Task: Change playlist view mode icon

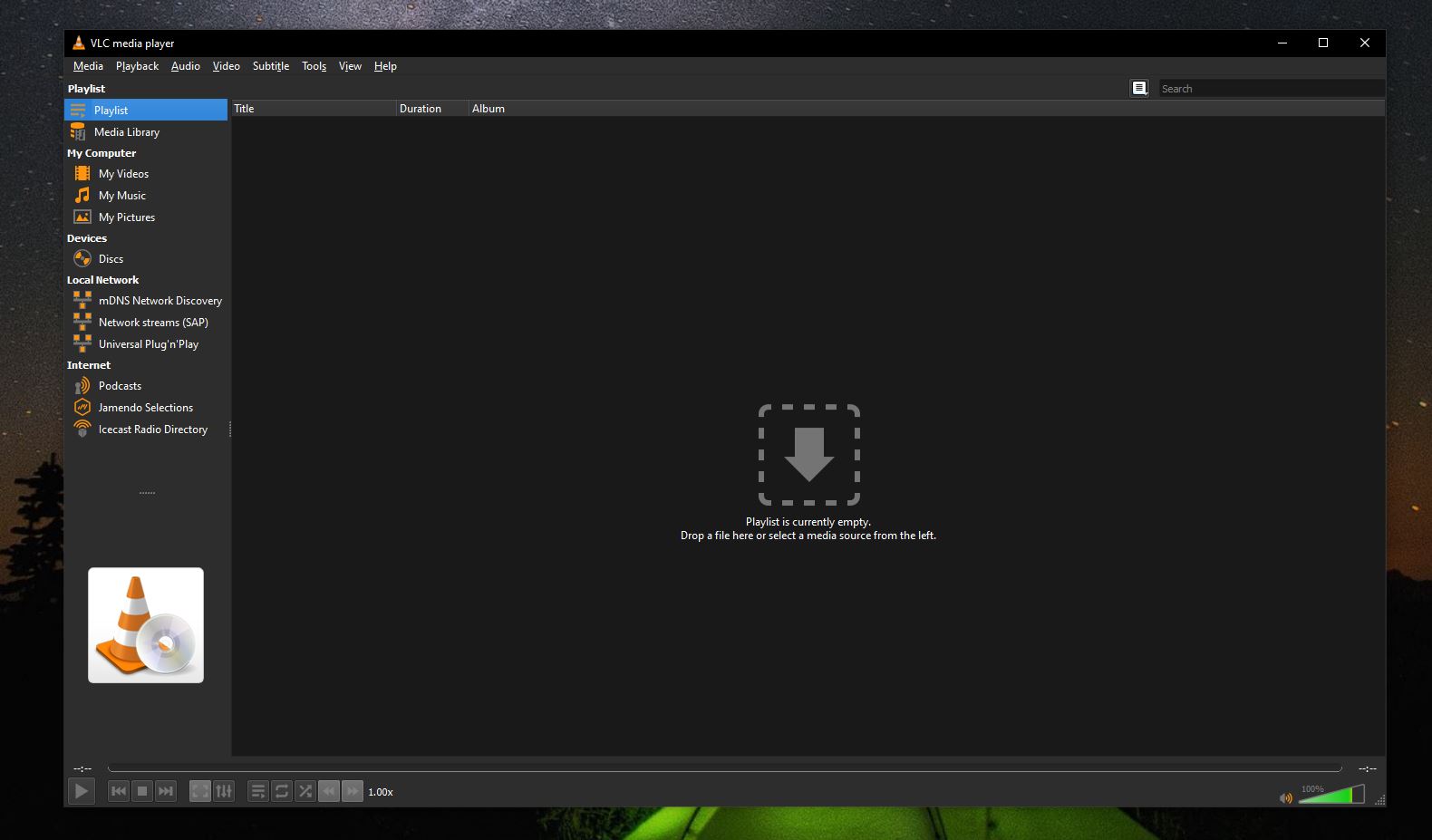Action: (1139, 88)
